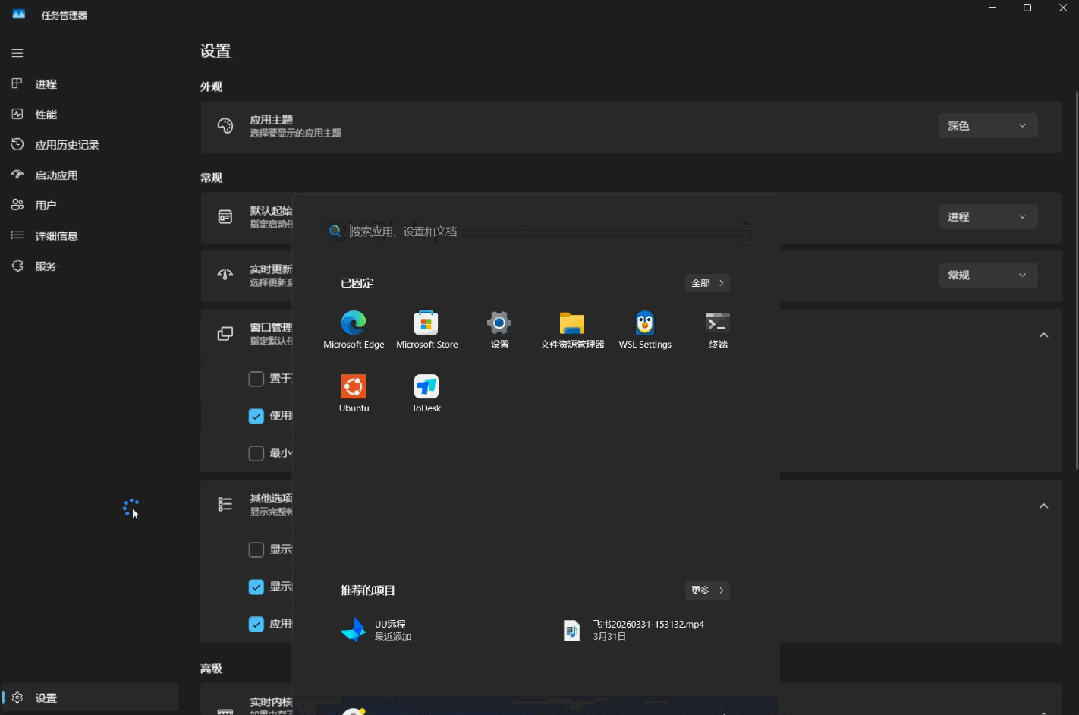
Task: Open the real-time update speed dropdown showing 常规
Action: pyautogui.click(x=987, y=275)
